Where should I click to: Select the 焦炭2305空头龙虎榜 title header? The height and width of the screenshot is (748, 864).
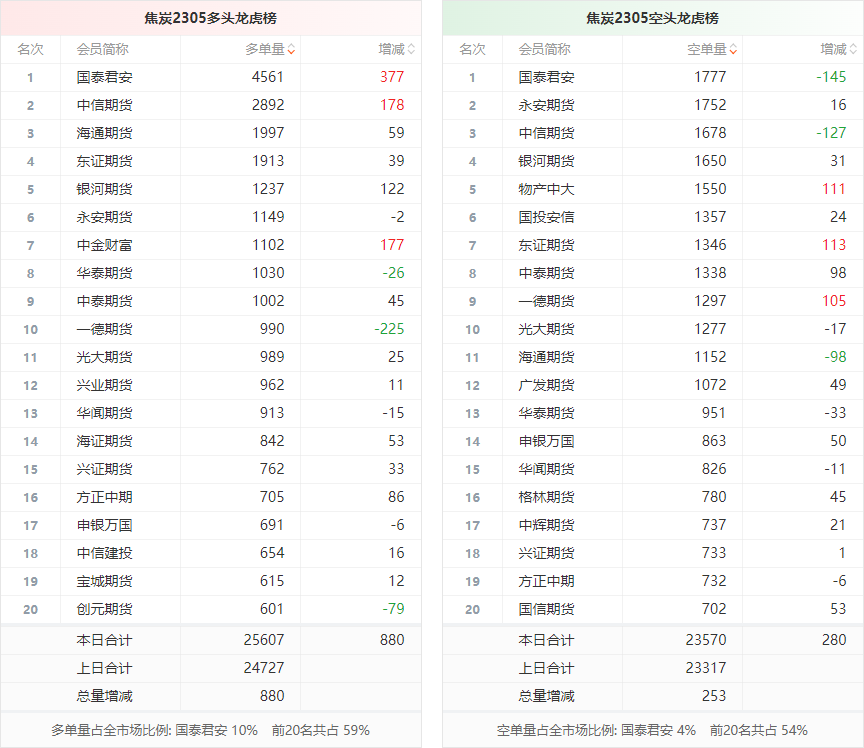[652, 18]
